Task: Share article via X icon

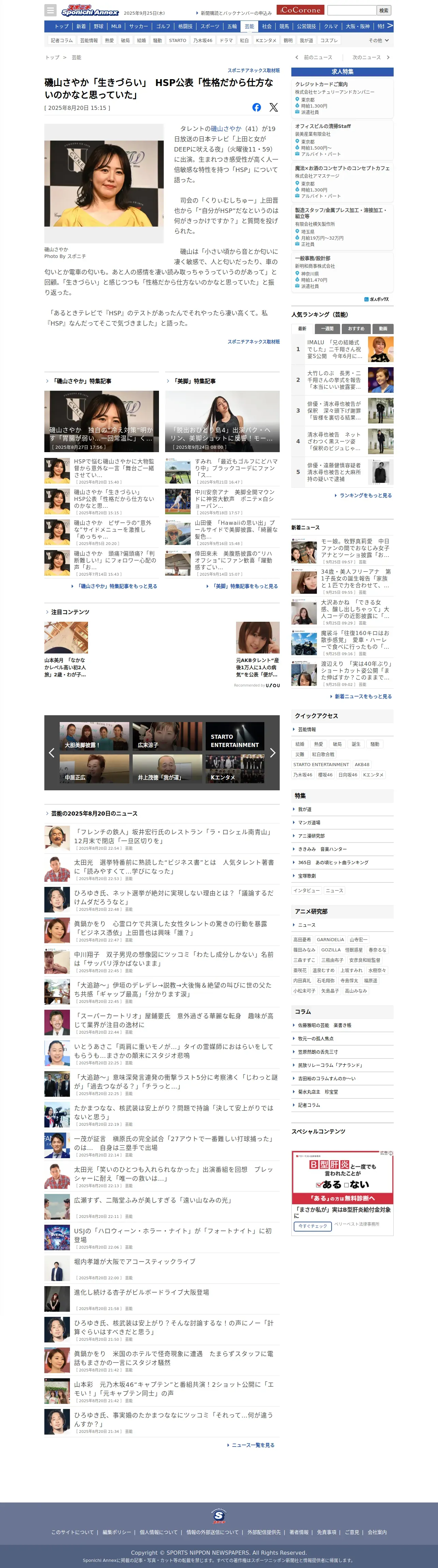Action: point(274,107)
